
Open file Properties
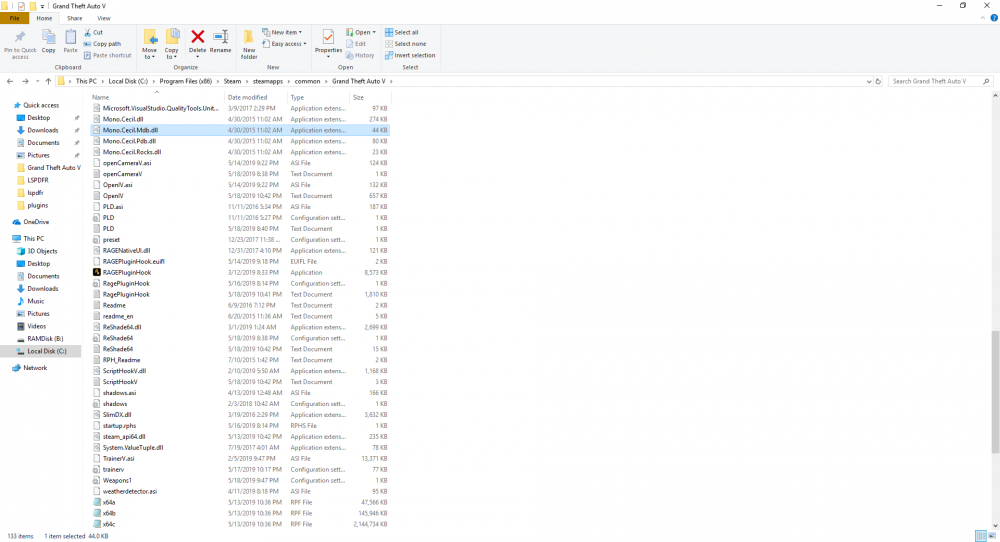point(328,44)
